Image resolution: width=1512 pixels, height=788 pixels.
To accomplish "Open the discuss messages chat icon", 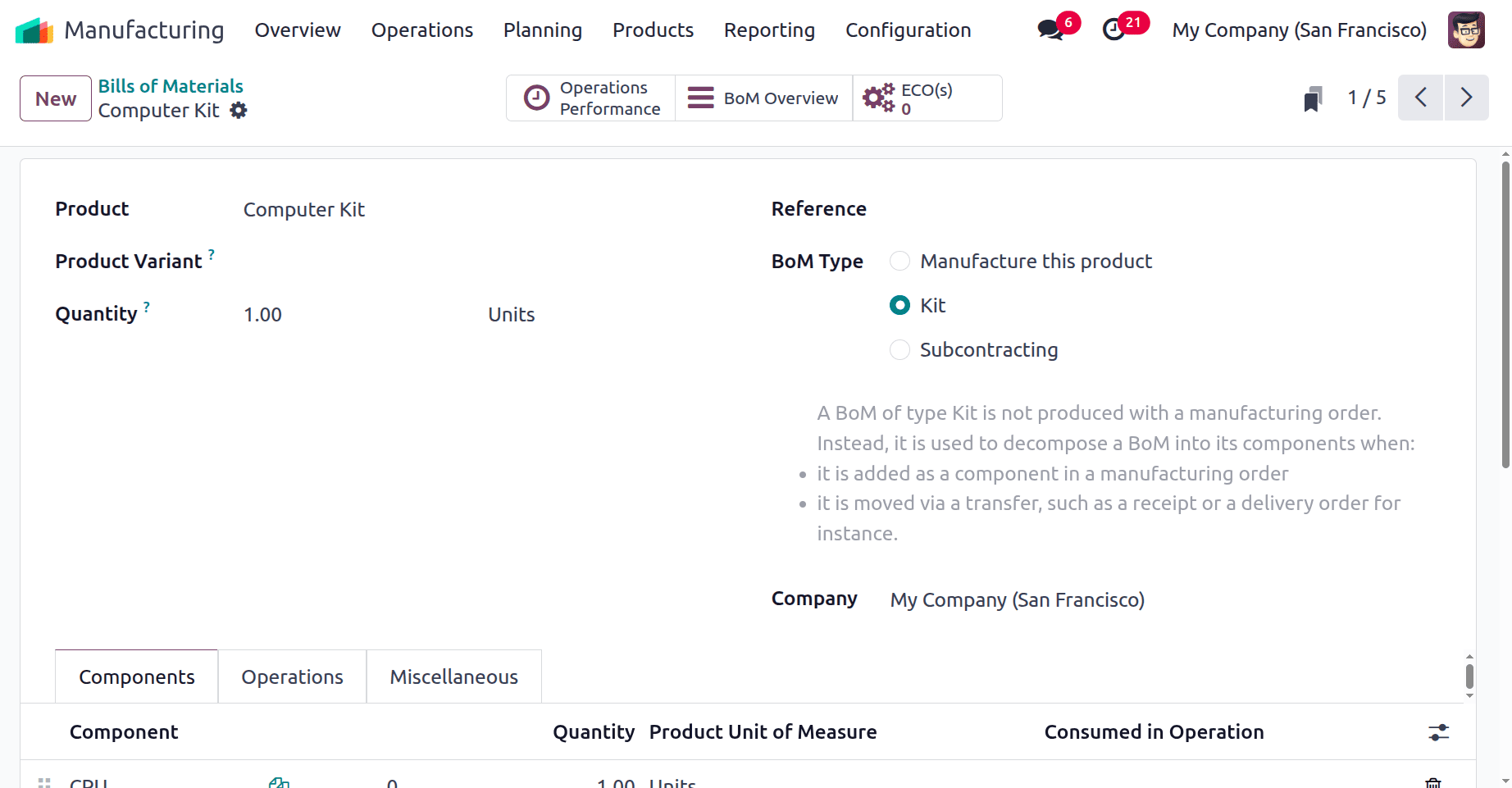I will point(1050,30).
